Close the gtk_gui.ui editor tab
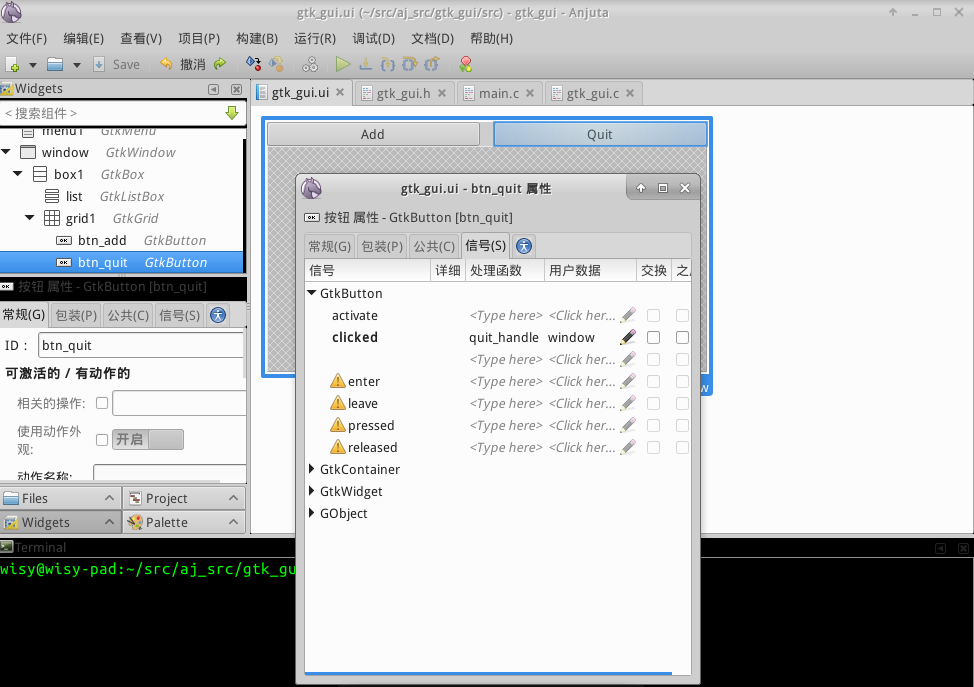 340,93
